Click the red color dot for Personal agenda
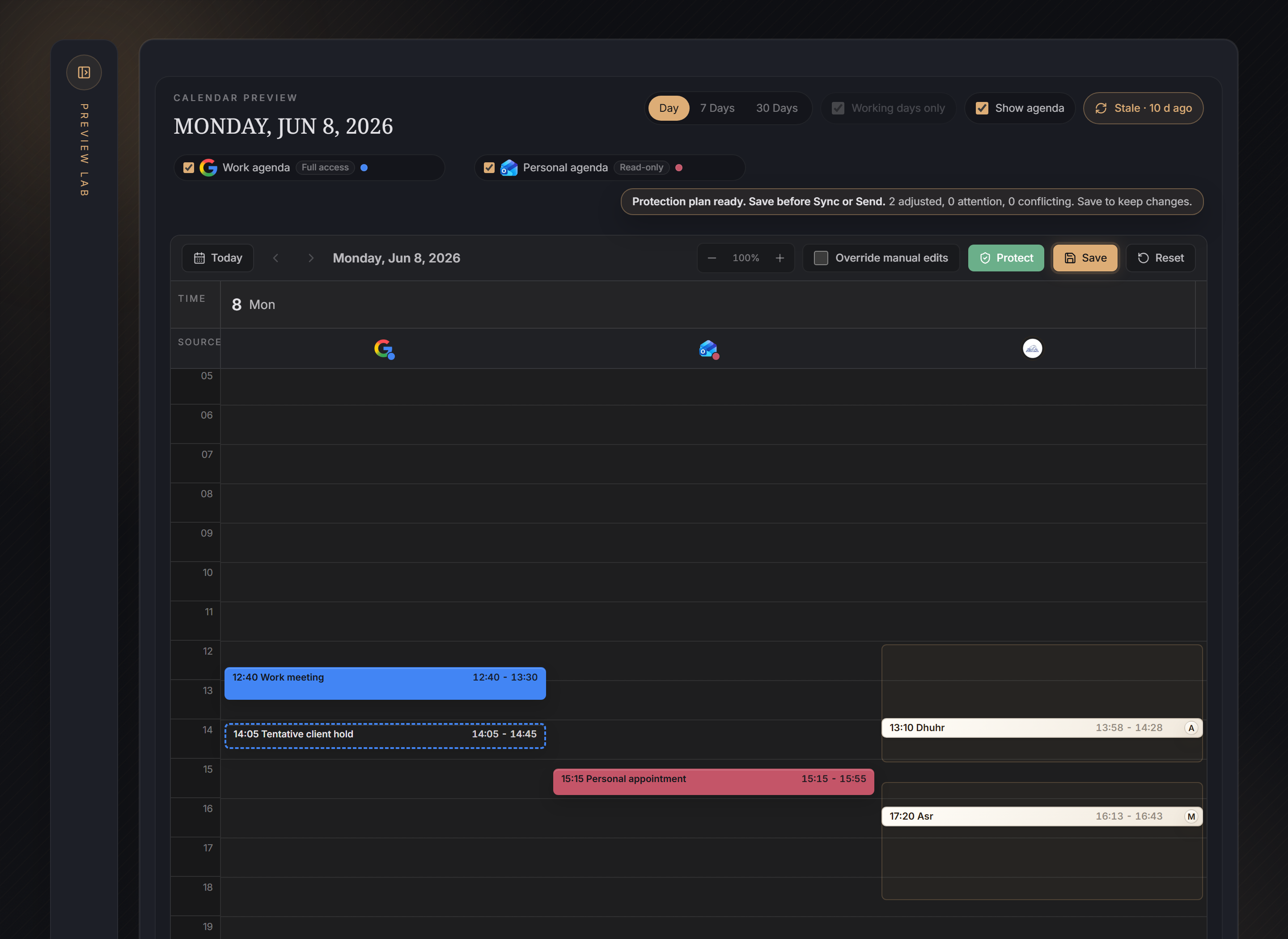Screen dimensions: 1288x939 tap(679, 168)
